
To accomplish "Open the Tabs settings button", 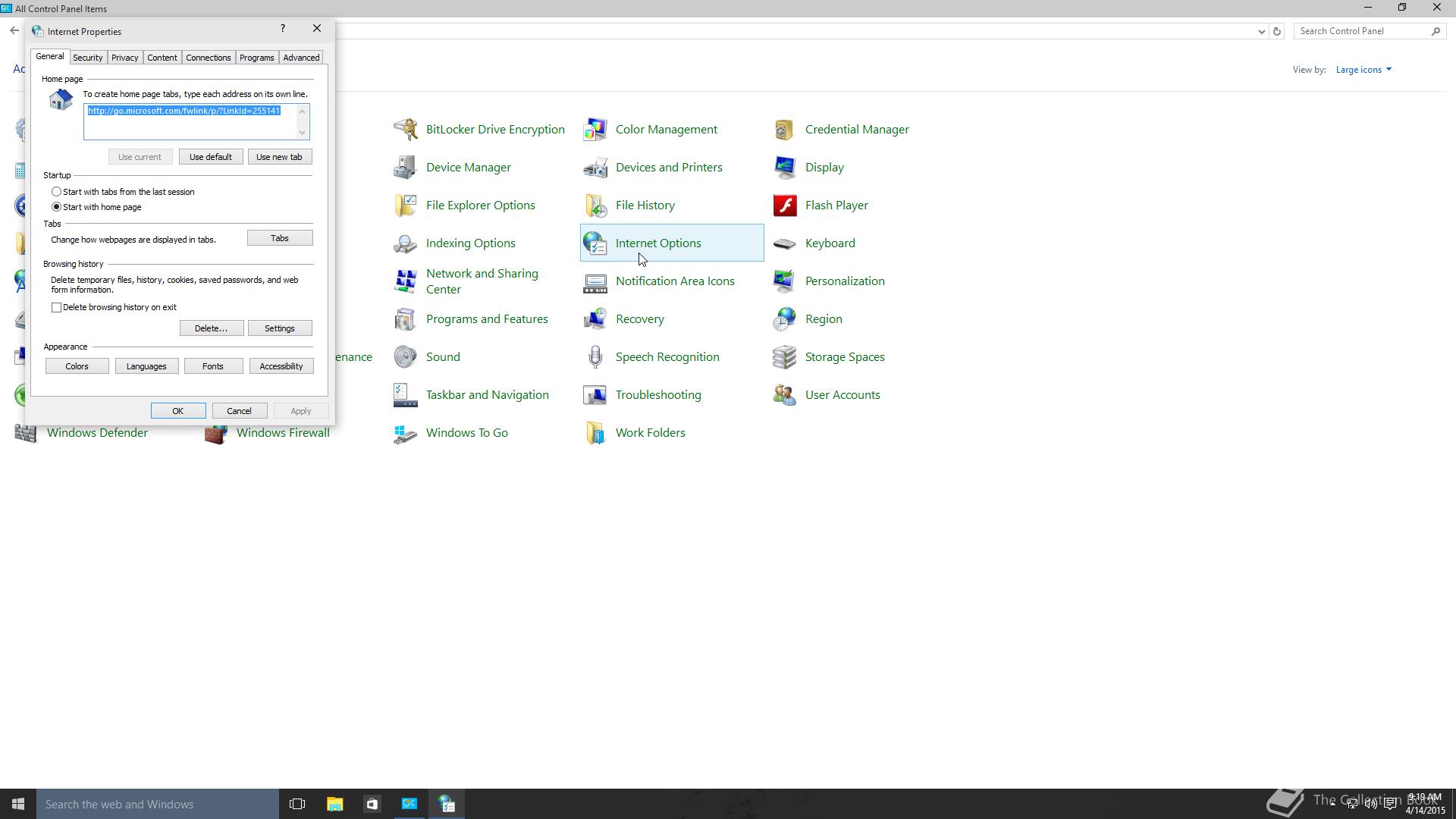I will coord(280,238).
